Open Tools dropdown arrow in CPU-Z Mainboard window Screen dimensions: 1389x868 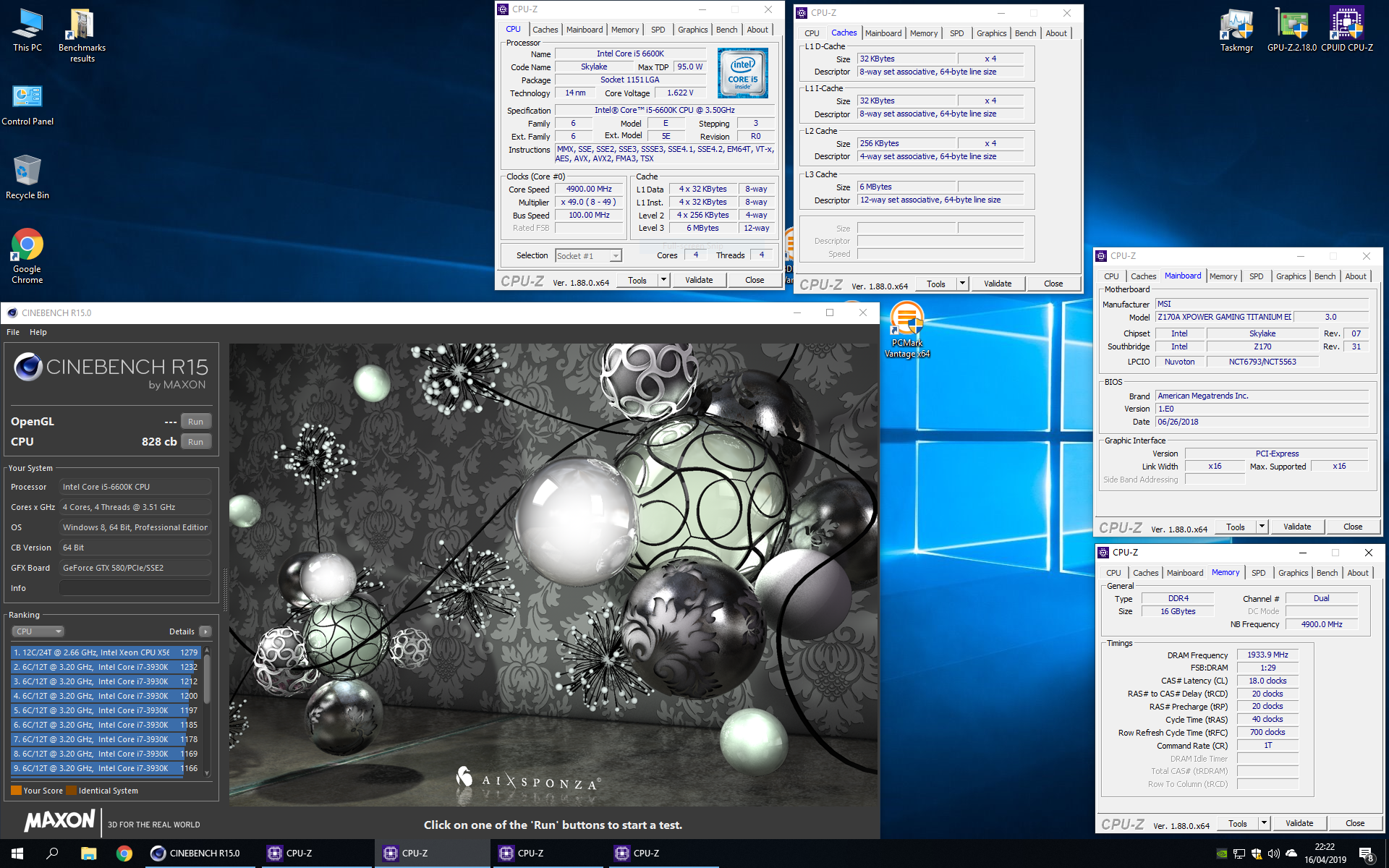[1262, 527]
